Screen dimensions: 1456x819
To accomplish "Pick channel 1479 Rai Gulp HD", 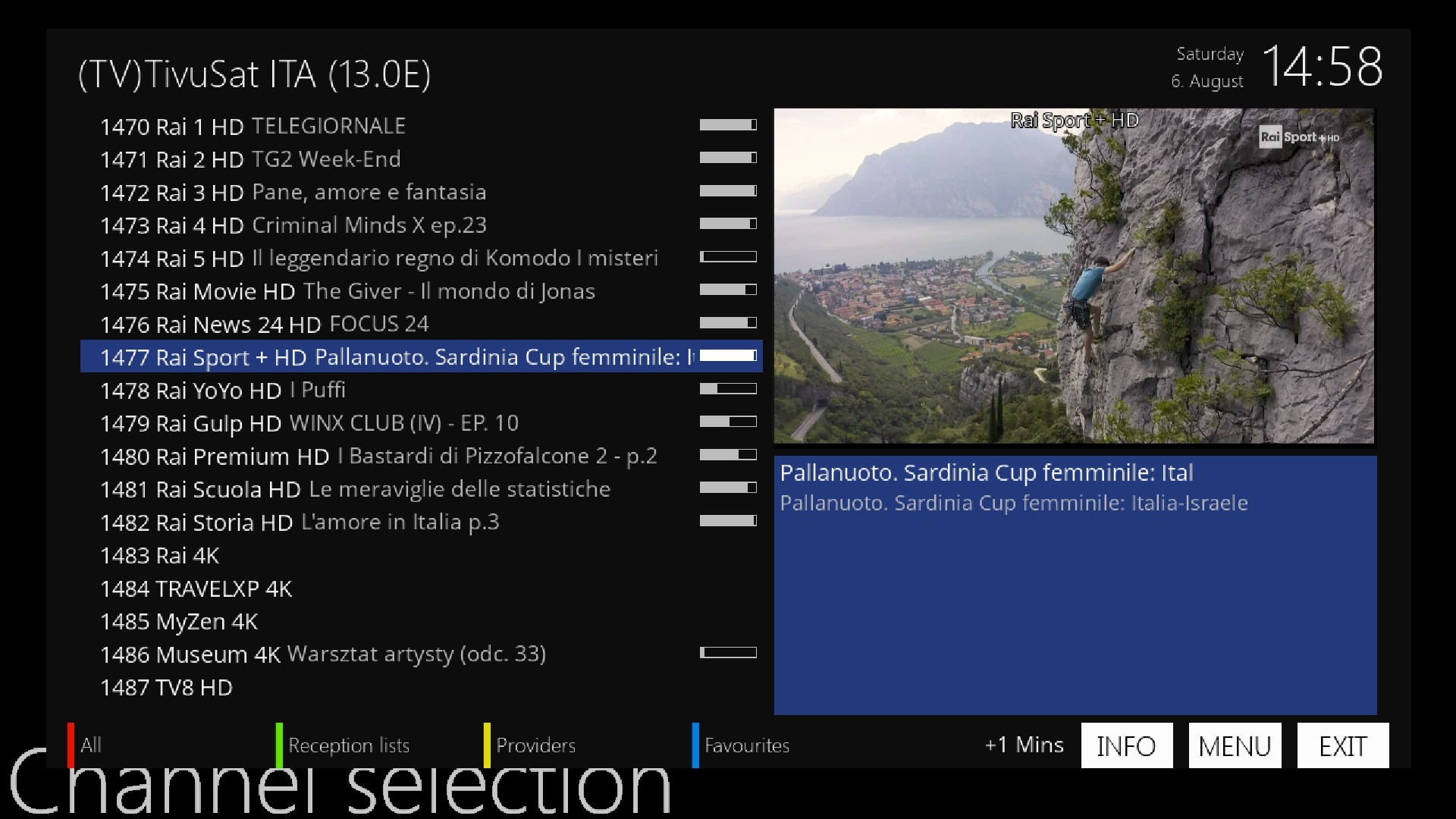I will tap(422, 423).
